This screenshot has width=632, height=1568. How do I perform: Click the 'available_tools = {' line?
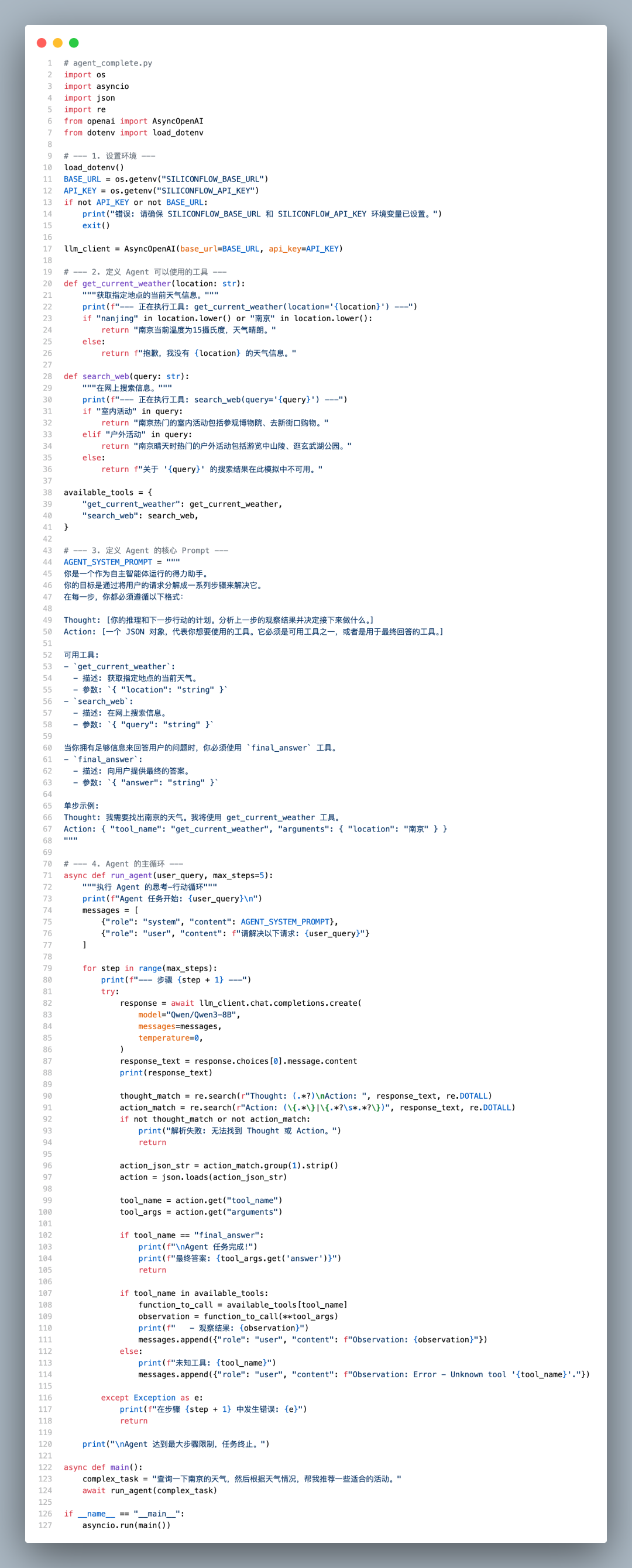point(108,493)
